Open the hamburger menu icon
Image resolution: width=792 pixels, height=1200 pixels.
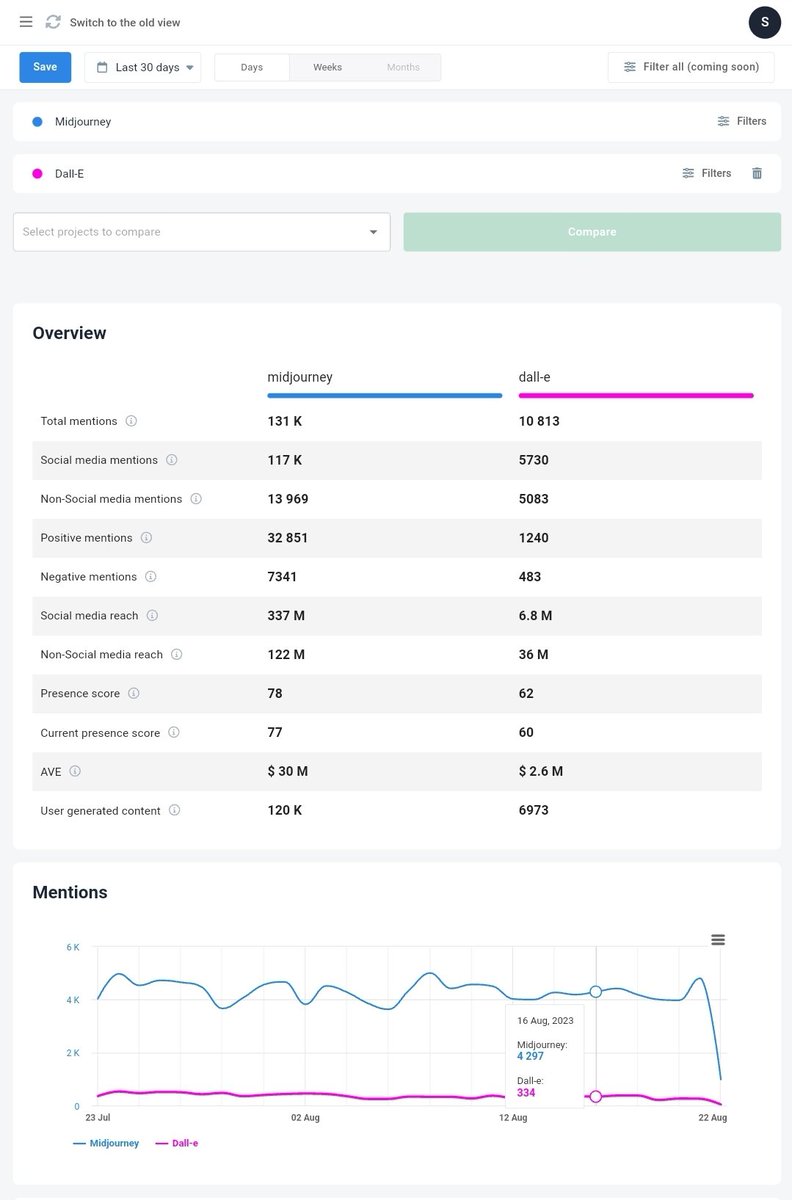tap(26, 22)
